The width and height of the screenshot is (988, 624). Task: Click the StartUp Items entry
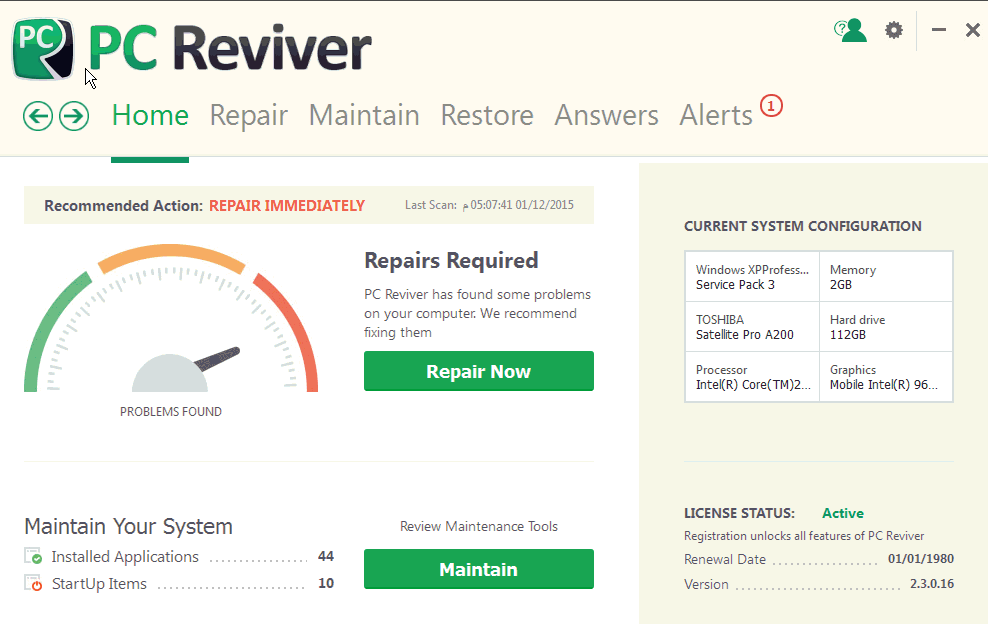click(x=99, y=584)
